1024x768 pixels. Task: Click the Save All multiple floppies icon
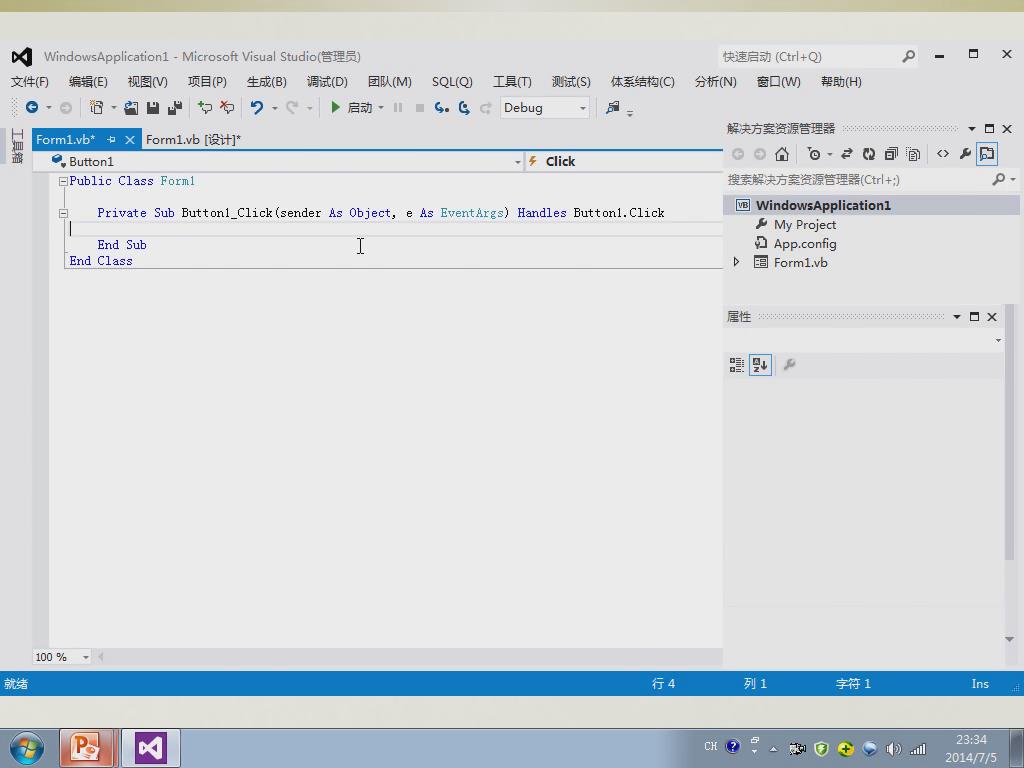tap(174, 107)
